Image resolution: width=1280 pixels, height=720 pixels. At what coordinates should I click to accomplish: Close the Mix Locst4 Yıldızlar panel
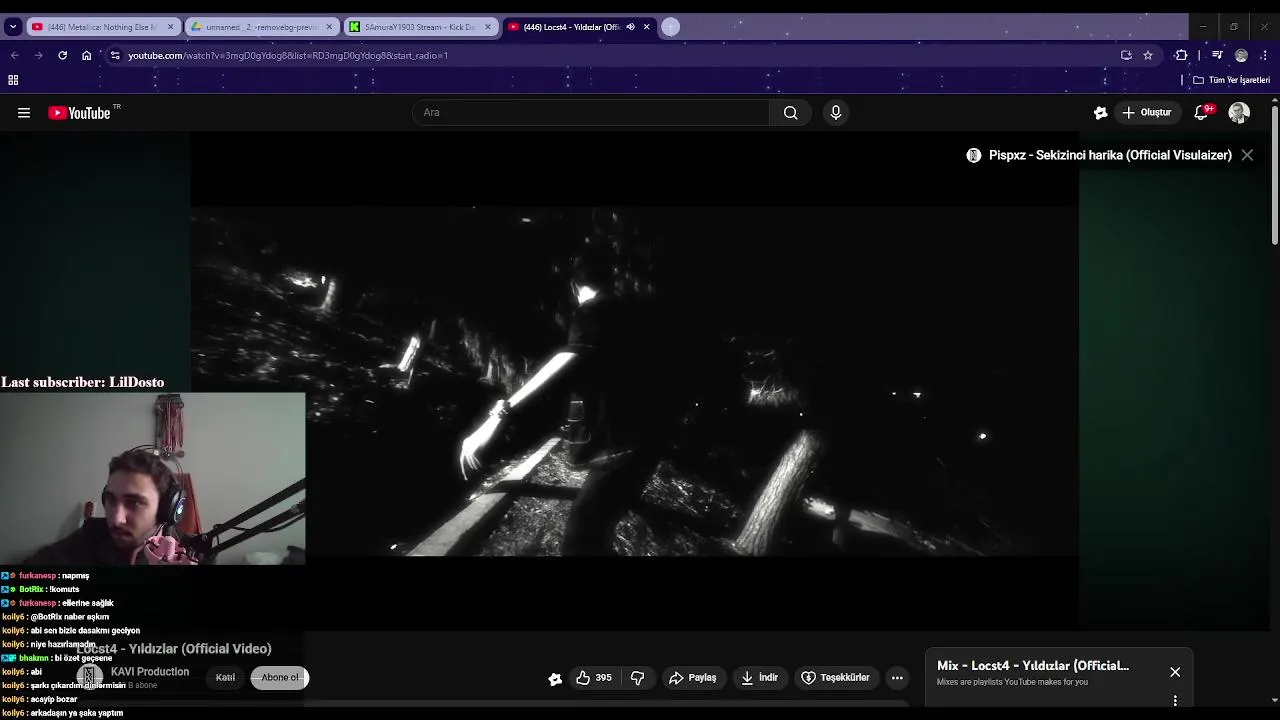tap(1175, 672)
